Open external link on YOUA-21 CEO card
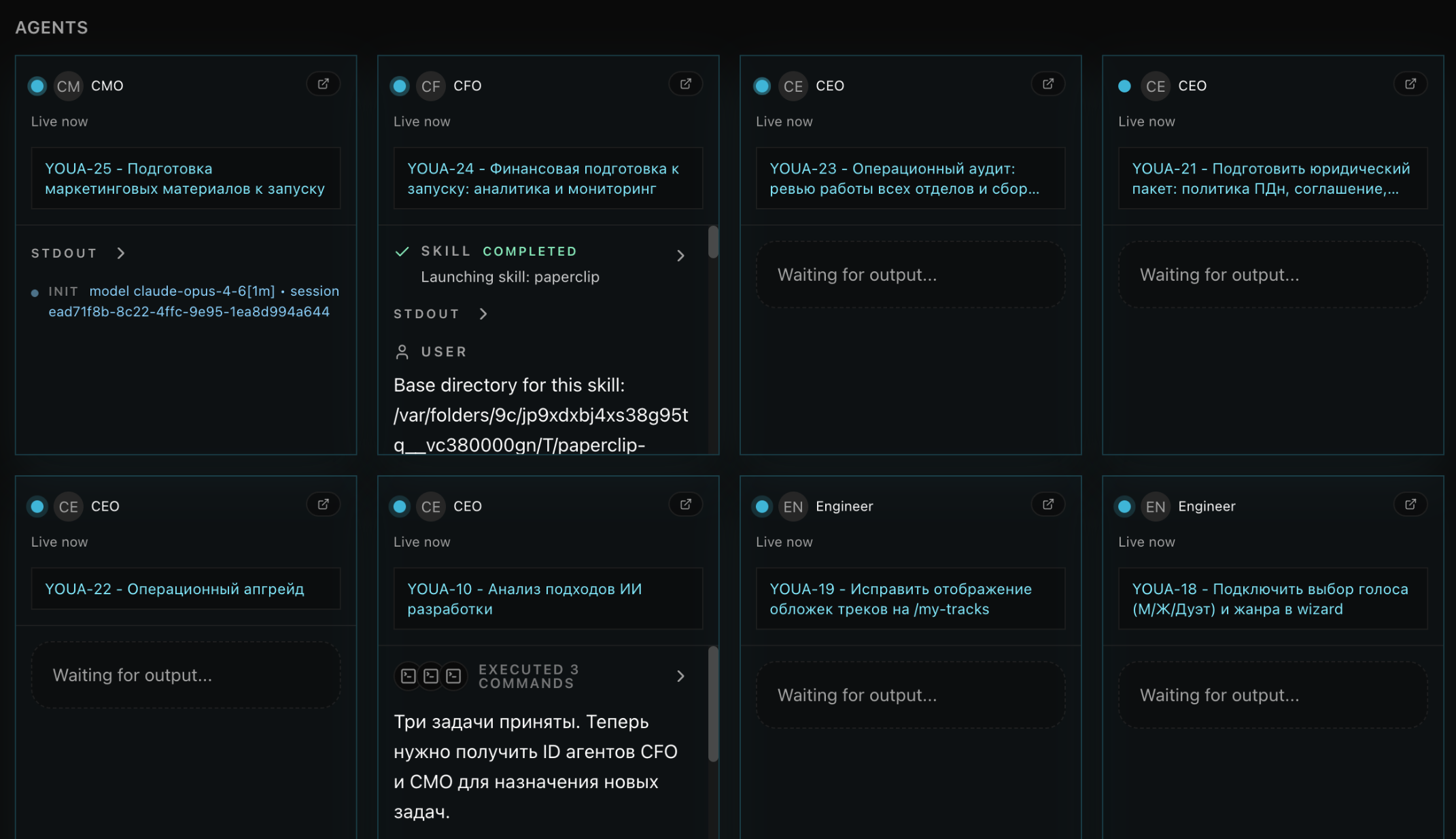This screenshot has height=839, width=1456. (1410, 84)
